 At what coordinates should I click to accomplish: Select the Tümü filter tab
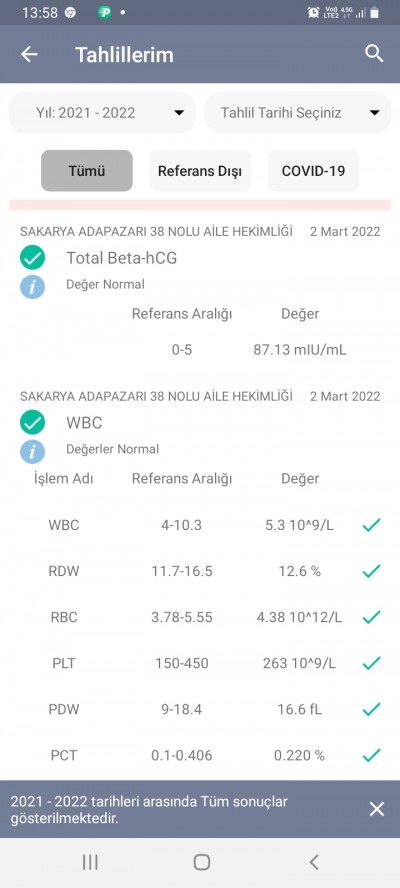click(87, 170)
